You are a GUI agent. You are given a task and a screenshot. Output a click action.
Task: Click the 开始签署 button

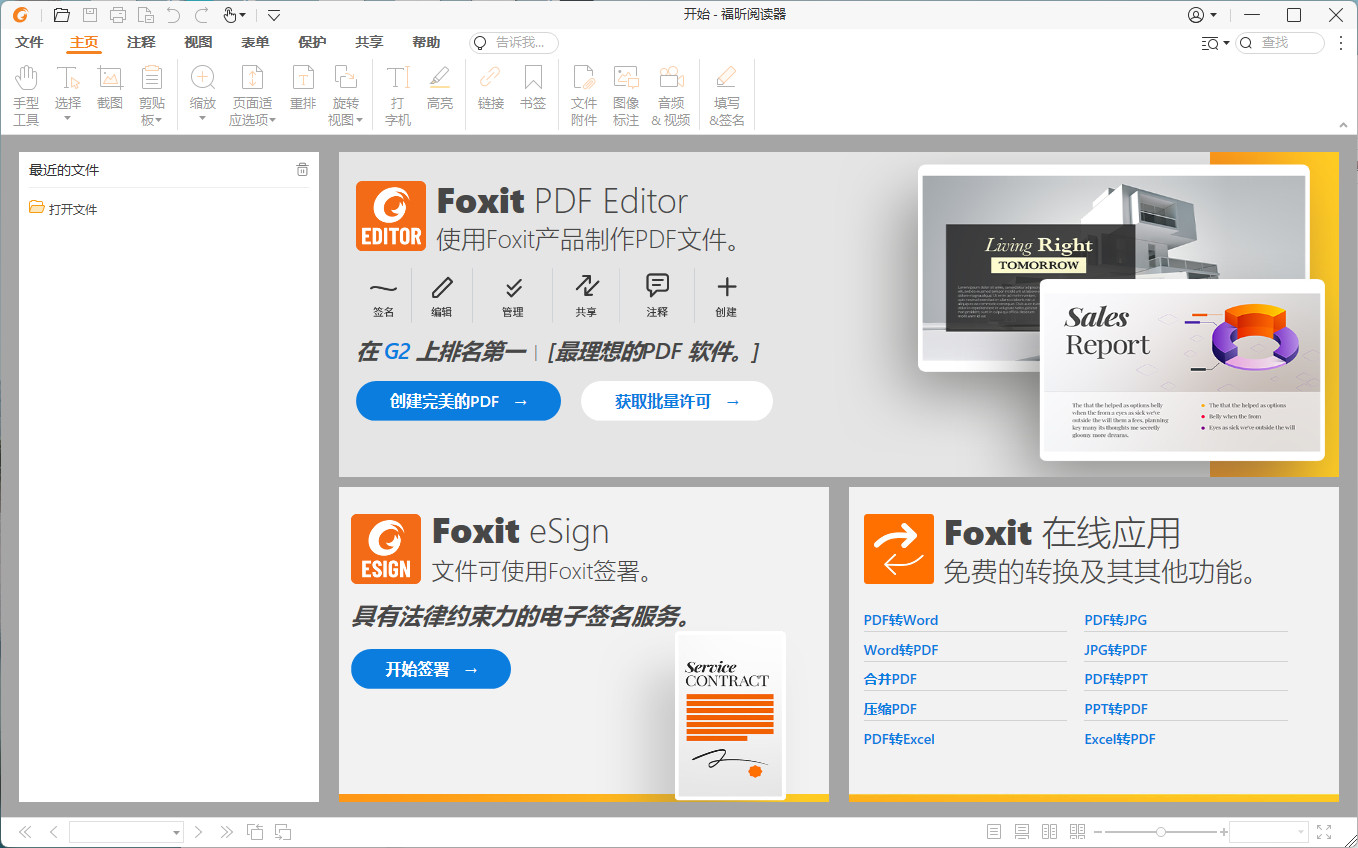pos(431,669)
